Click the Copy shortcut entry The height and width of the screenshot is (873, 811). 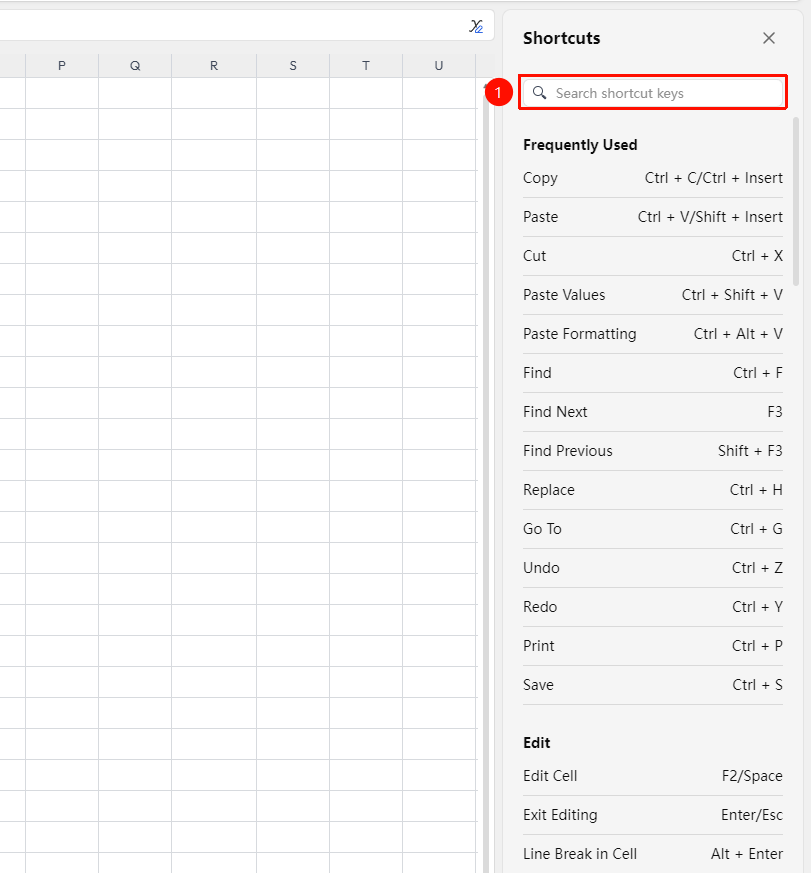tap(653, 178)
